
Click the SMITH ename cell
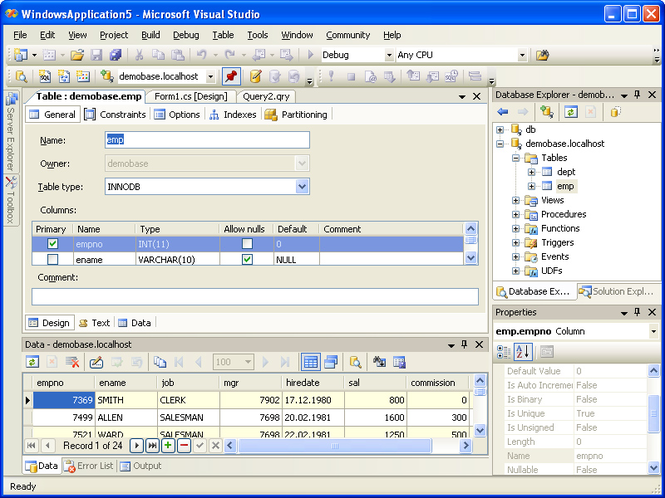tap(126, 400)
